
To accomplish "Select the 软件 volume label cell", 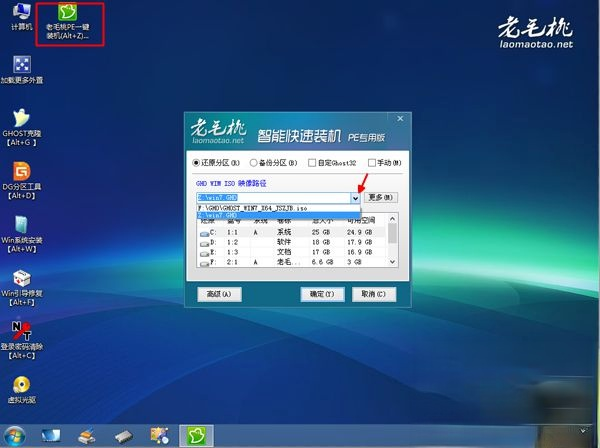I will tap(284, 242).
